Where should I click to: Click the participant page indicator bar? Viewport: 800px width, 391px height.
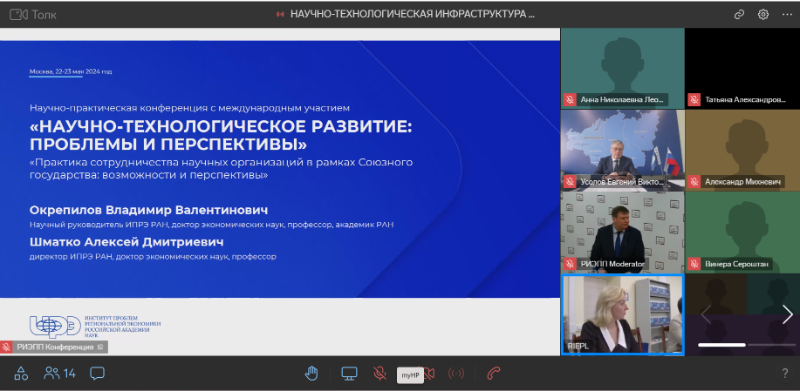click(746, 345)
